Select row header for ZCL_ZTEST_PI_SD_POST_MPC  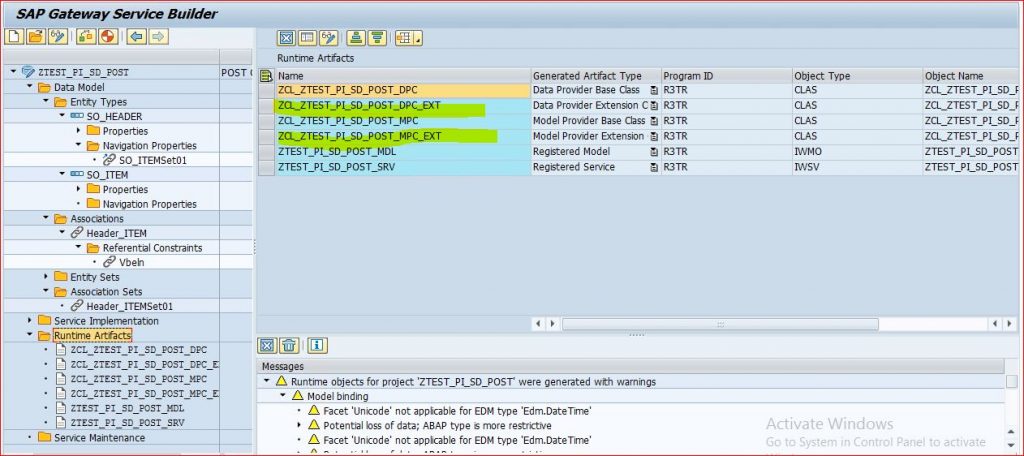pos(266,122)
